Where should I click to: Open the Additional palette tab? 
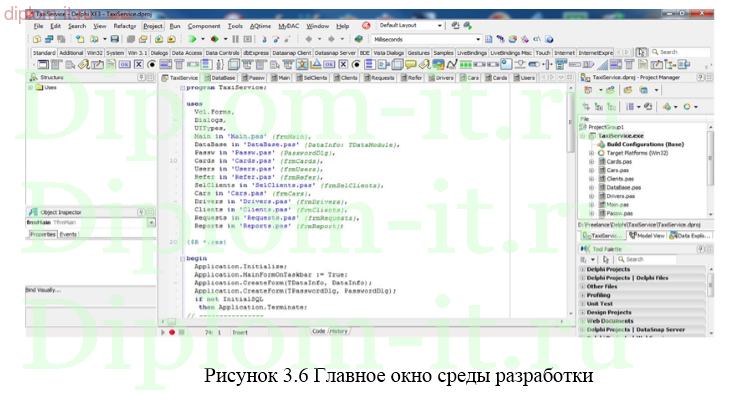click(x=71, y=53)
